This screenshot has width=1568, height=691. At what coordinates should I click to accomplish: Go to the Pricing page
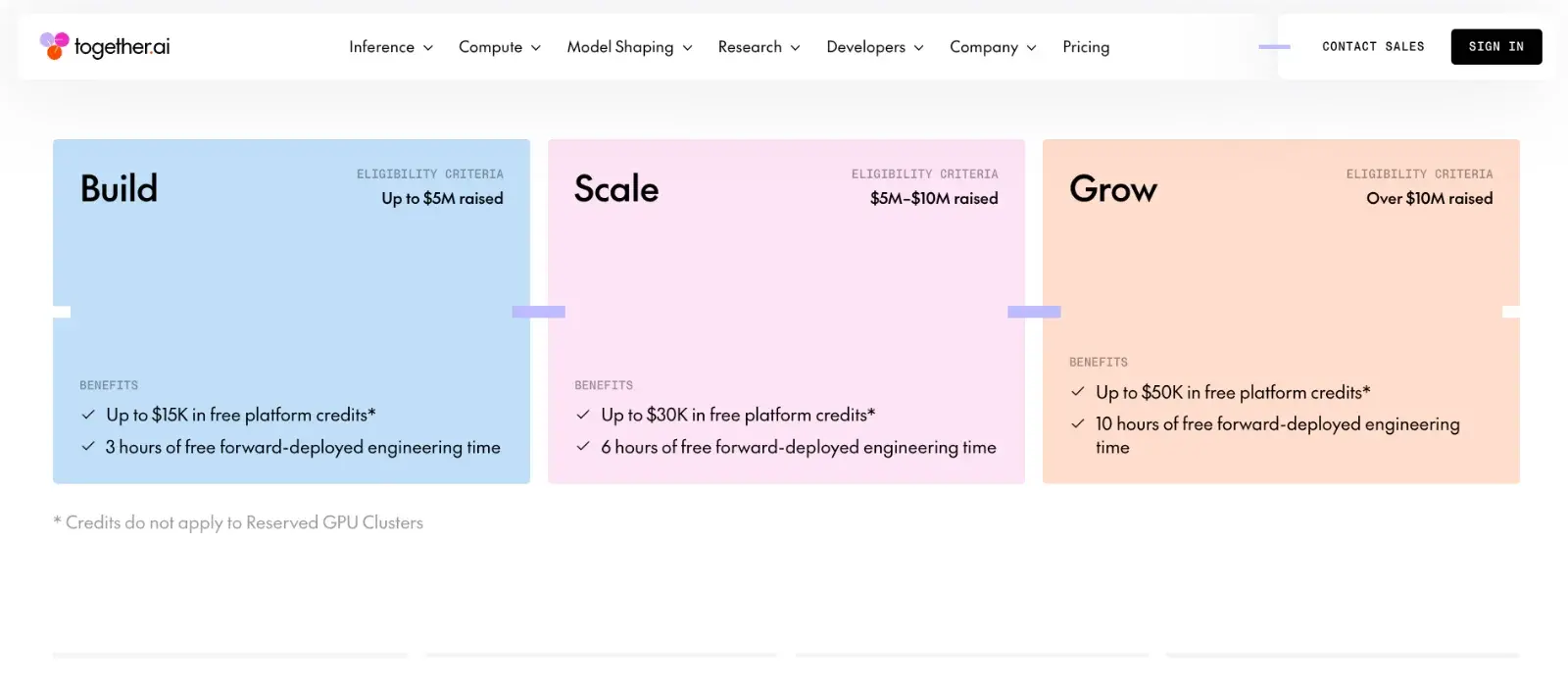coord(1086,47)
